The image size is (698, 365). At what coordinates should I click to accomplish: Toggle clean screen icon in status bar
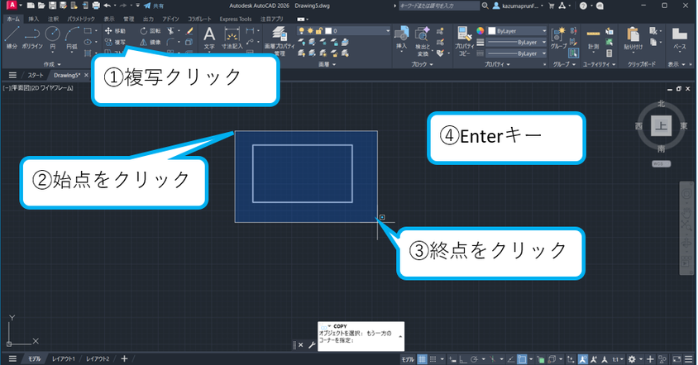(x=677, y=359)
